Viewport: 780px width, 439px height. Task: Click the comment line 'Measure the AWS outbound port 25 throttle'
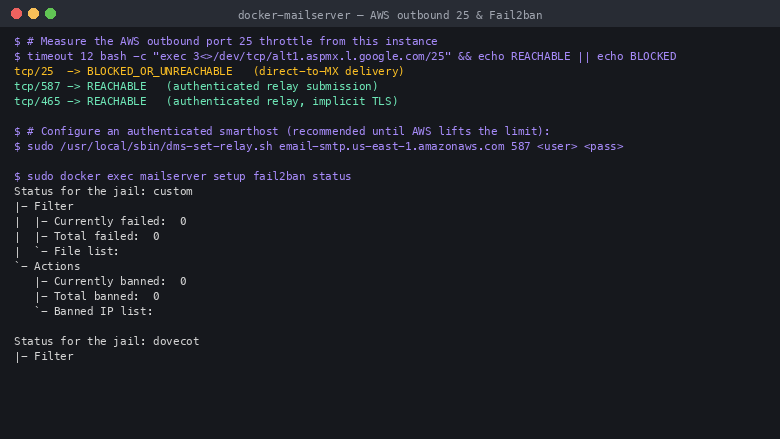coord(226,41)
